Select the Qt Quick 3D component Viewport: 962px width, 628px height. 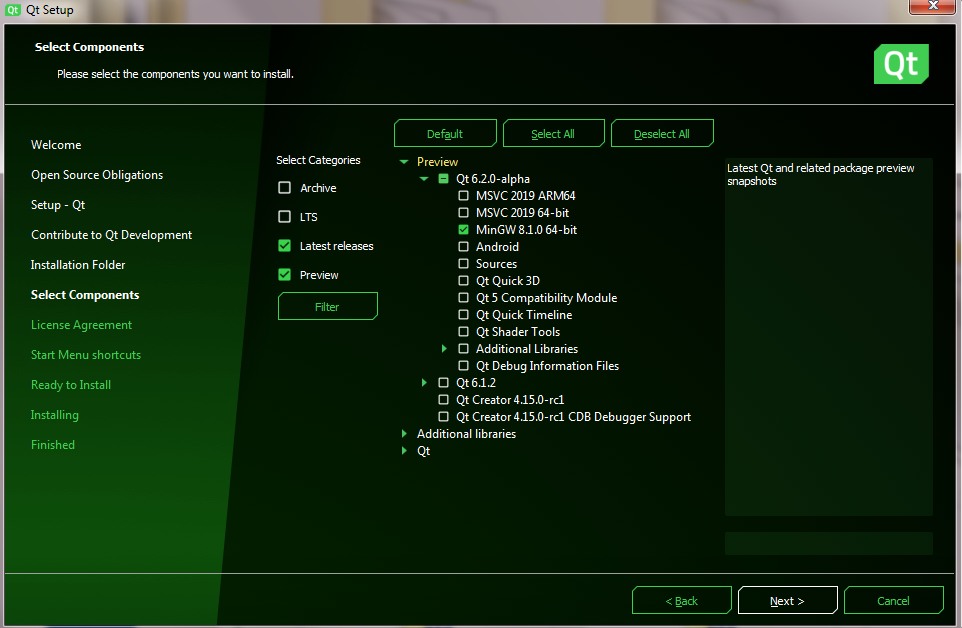[x=463, y=281]
